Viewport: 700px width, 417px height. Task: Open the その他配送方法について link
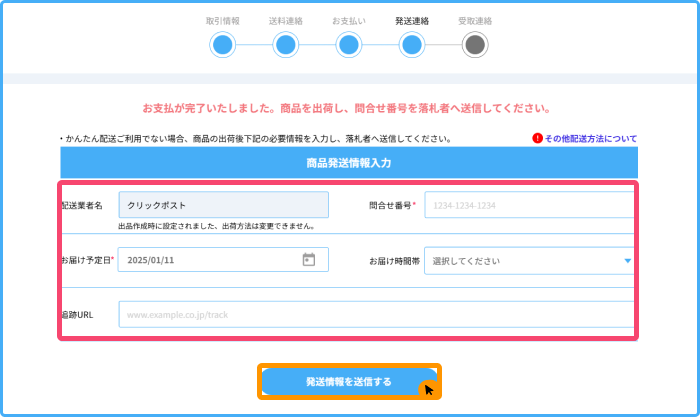[x=590, y=139]
